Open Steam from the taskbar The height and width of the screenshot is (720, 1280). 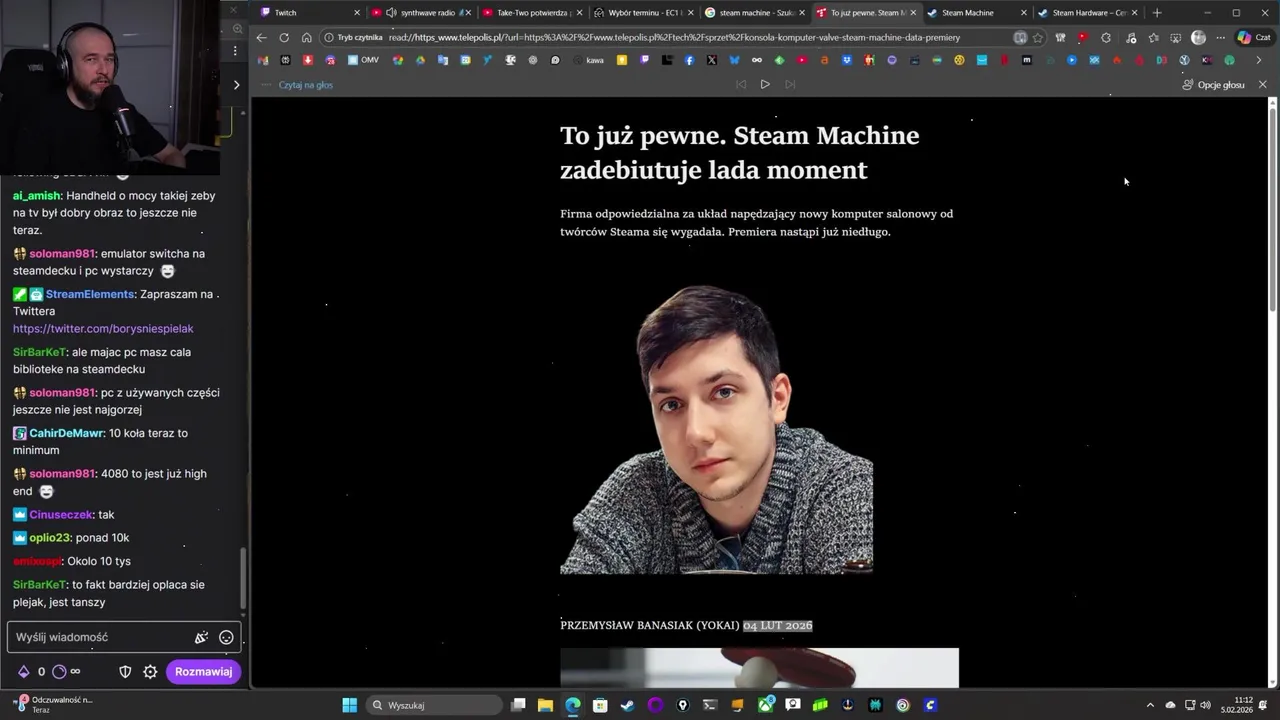(x=627, y=705)
